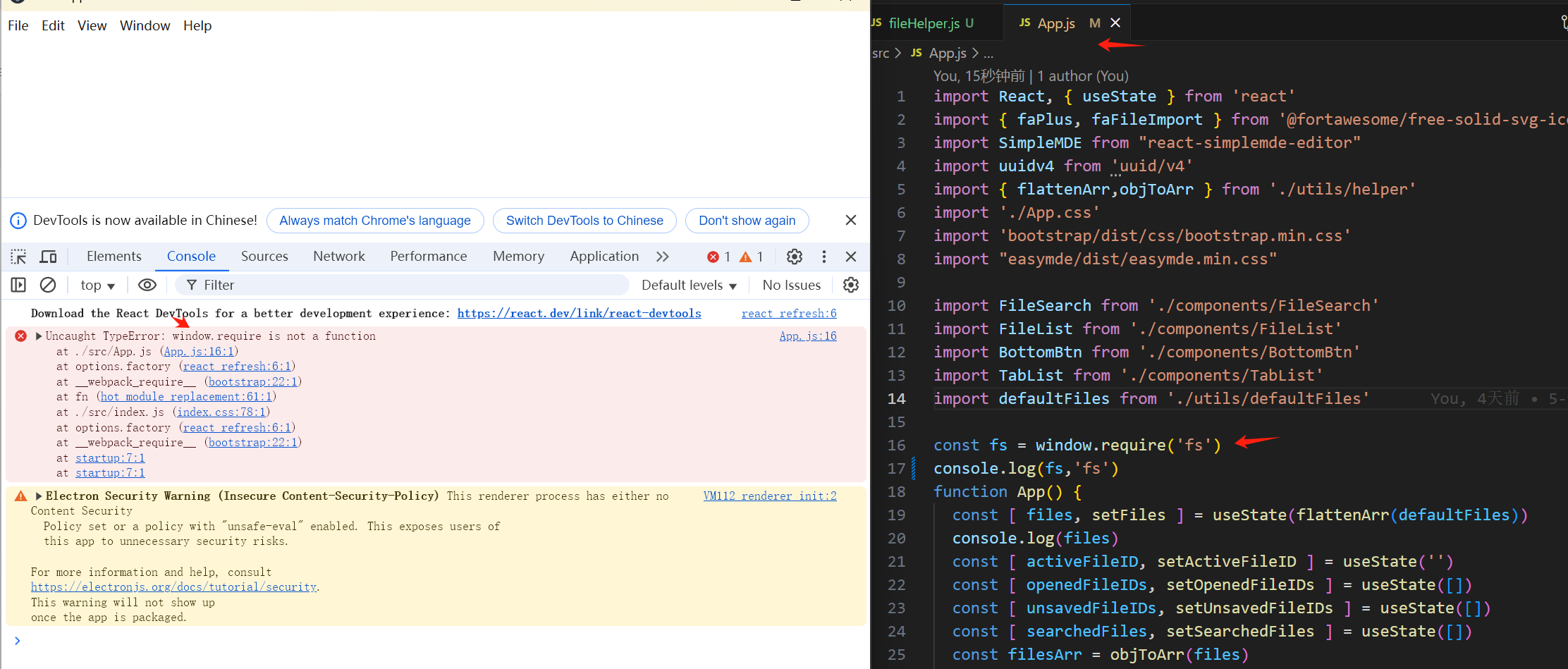Viewport: 1568px width, 669px height.
Task: Click the function App() line in editor
Action: [x=1007, y=491]
